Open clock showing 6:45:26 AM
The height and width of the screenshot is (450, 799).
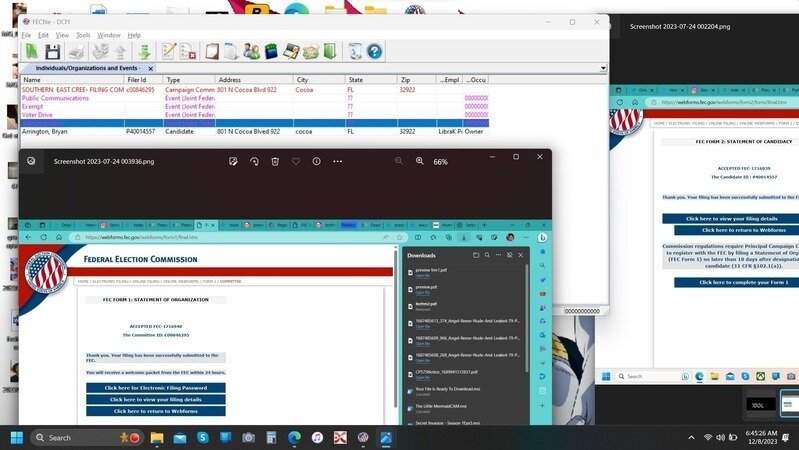762,438
